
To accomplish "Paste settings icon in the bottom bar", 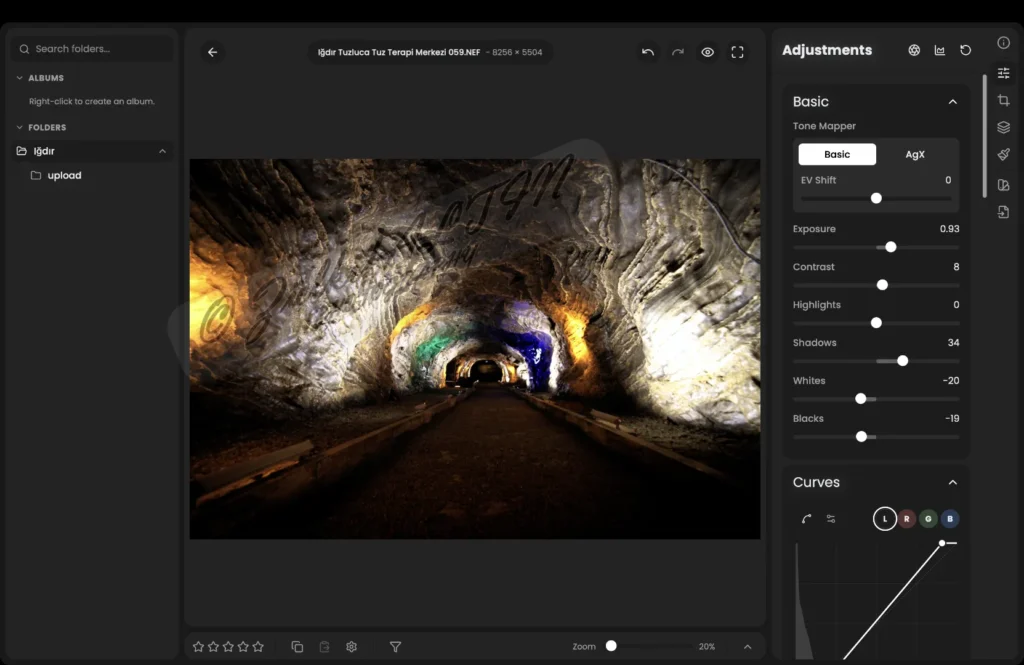I will pos(324,647).
